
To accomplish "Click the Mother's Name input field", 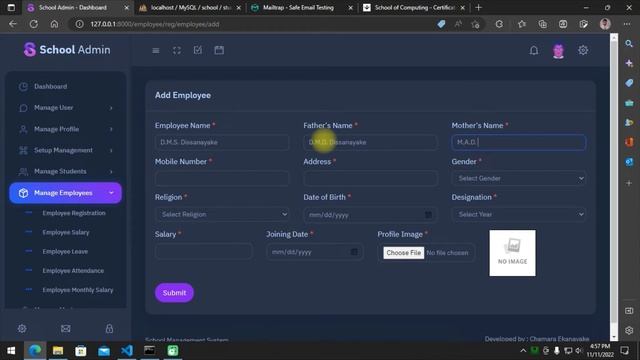I will (518, 142).
